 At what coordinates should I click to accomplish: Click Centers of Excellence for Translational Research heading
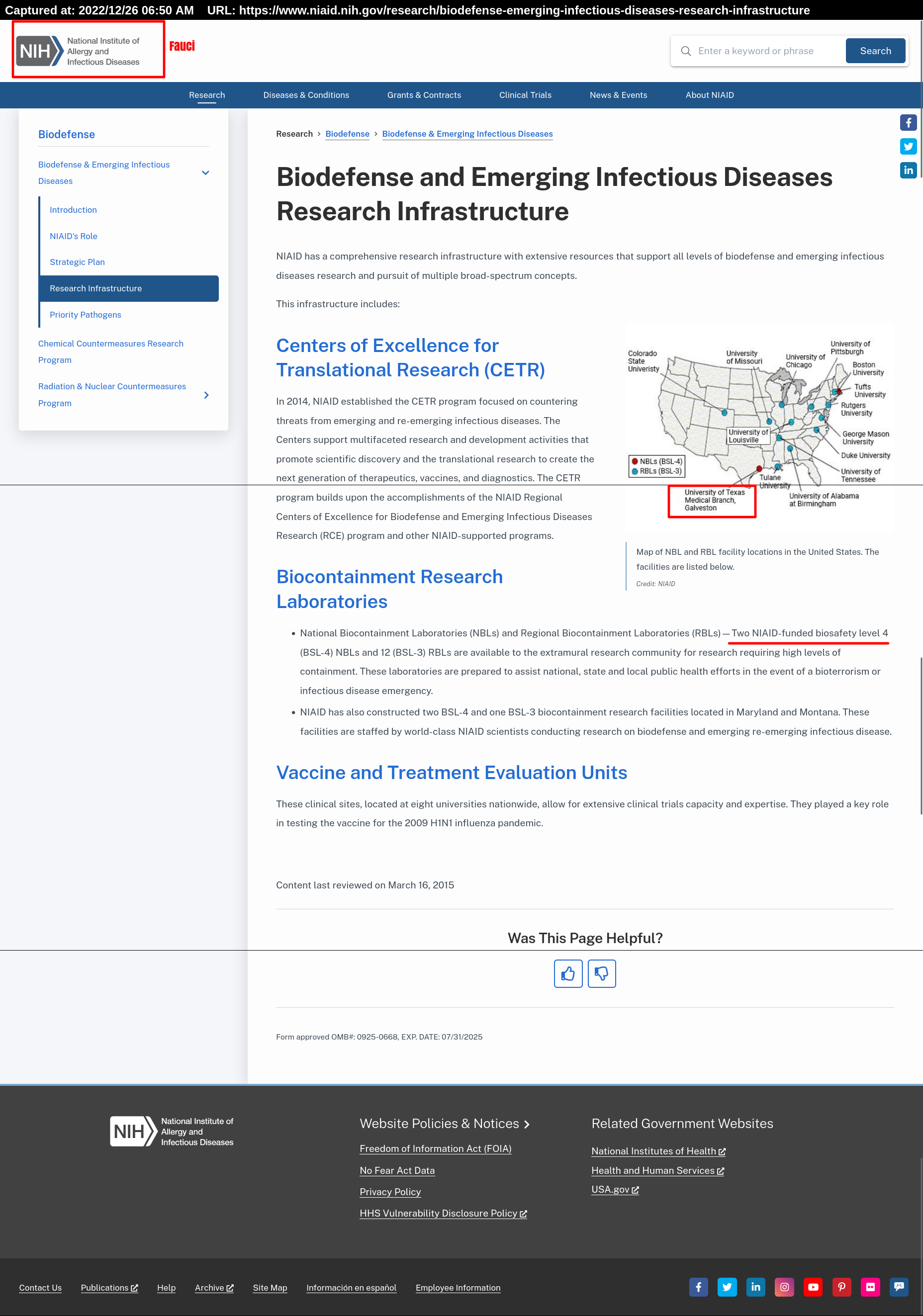click(x=410, y=357)
